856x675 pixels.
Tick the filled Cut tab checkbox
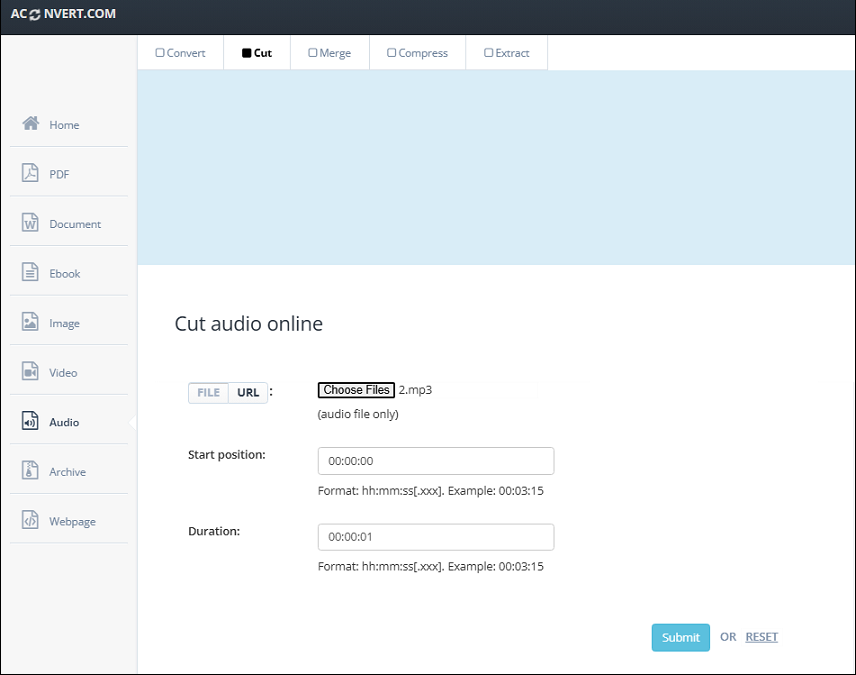pos(247,53)
